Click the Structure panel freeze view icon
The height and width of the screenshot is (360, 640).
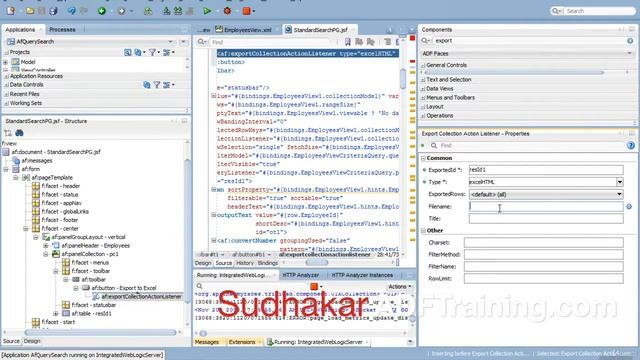(x=8, y=133)
